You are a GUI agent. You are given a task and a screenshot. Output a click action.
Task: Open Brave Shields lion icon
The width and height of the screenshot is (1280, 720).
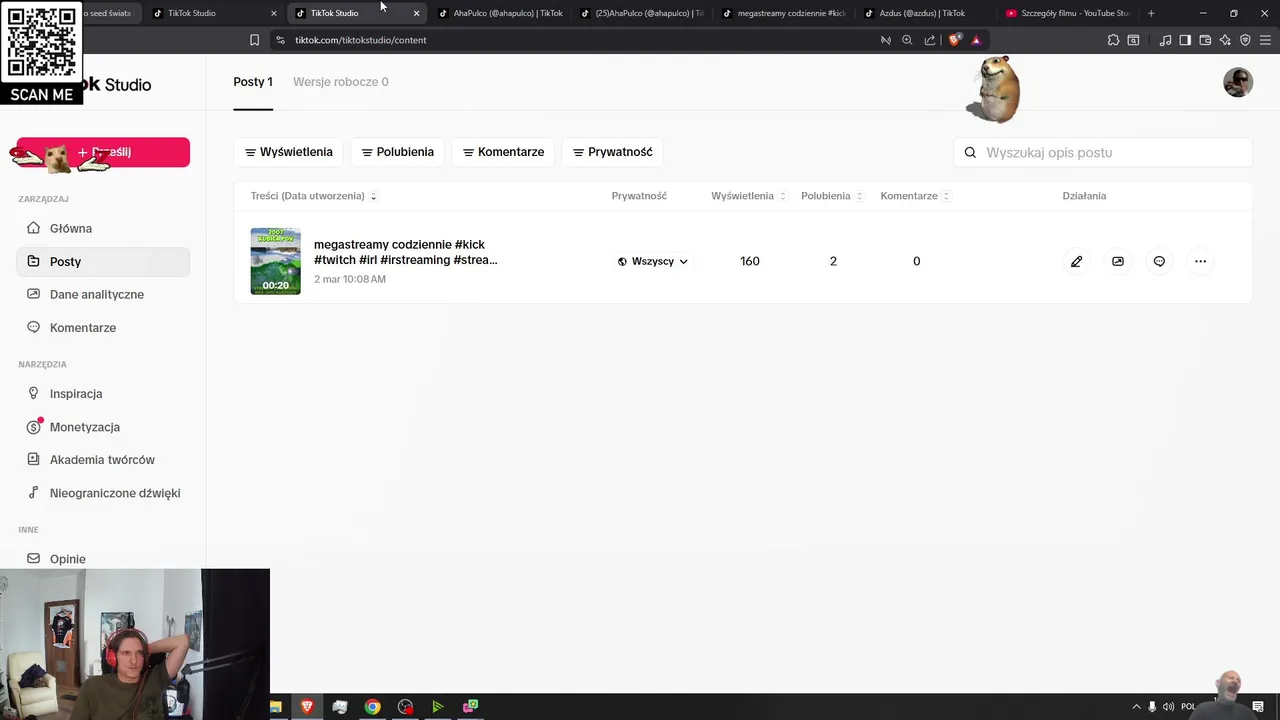954,40
